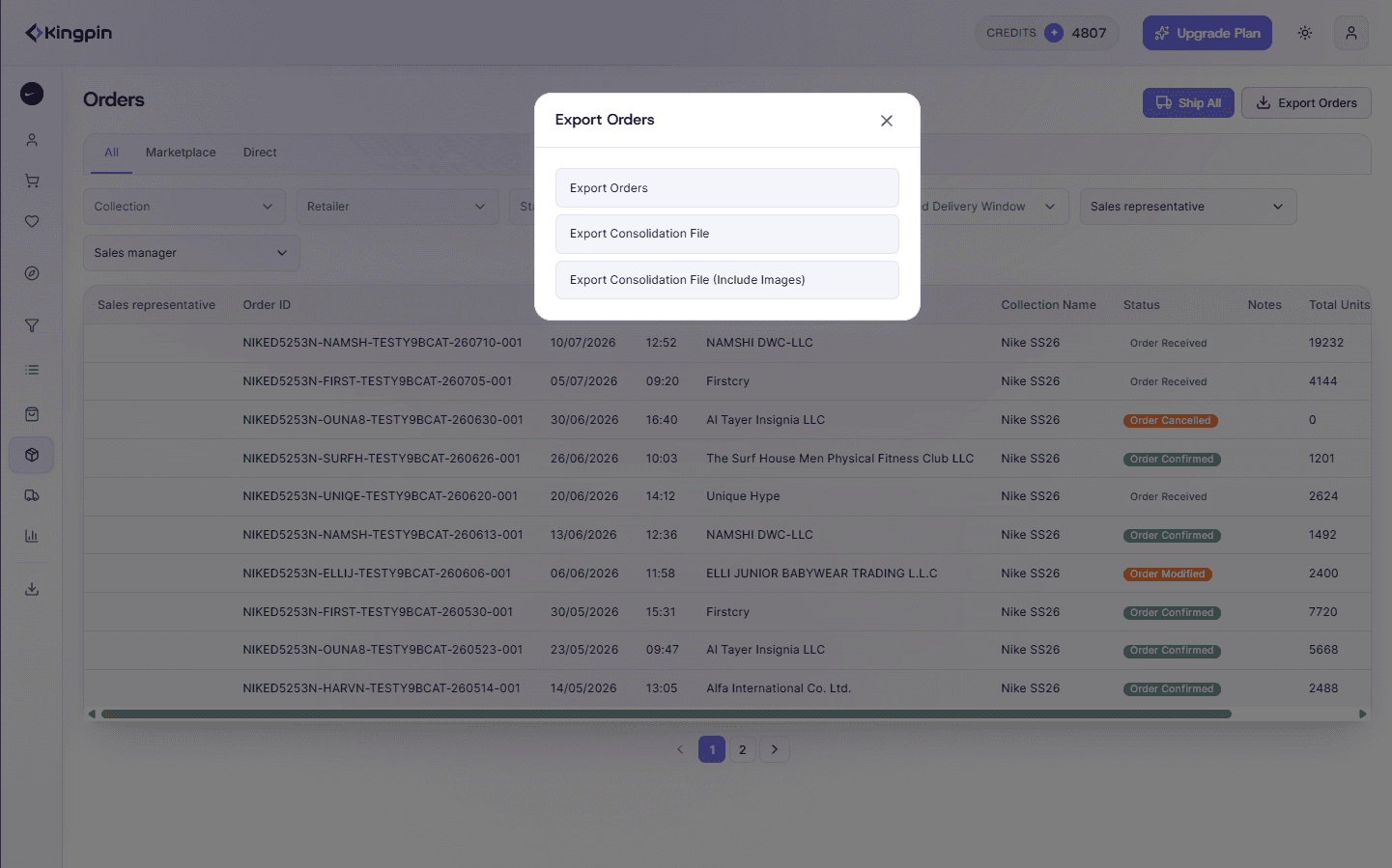Expand the Sales representative filter dropdown
The image size is (1392, 868).
click(x=1188, y=207)
